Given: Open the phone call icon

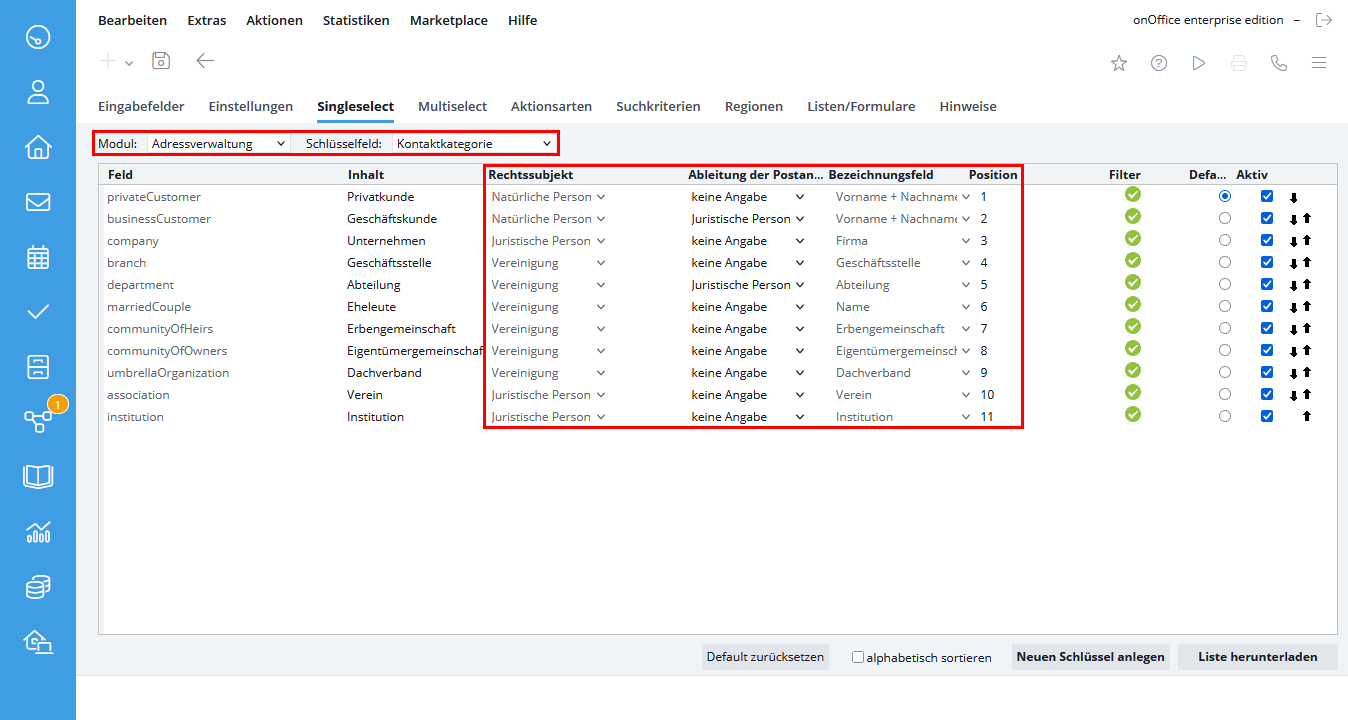Looking at the screenshot, I should point(1279,63).
